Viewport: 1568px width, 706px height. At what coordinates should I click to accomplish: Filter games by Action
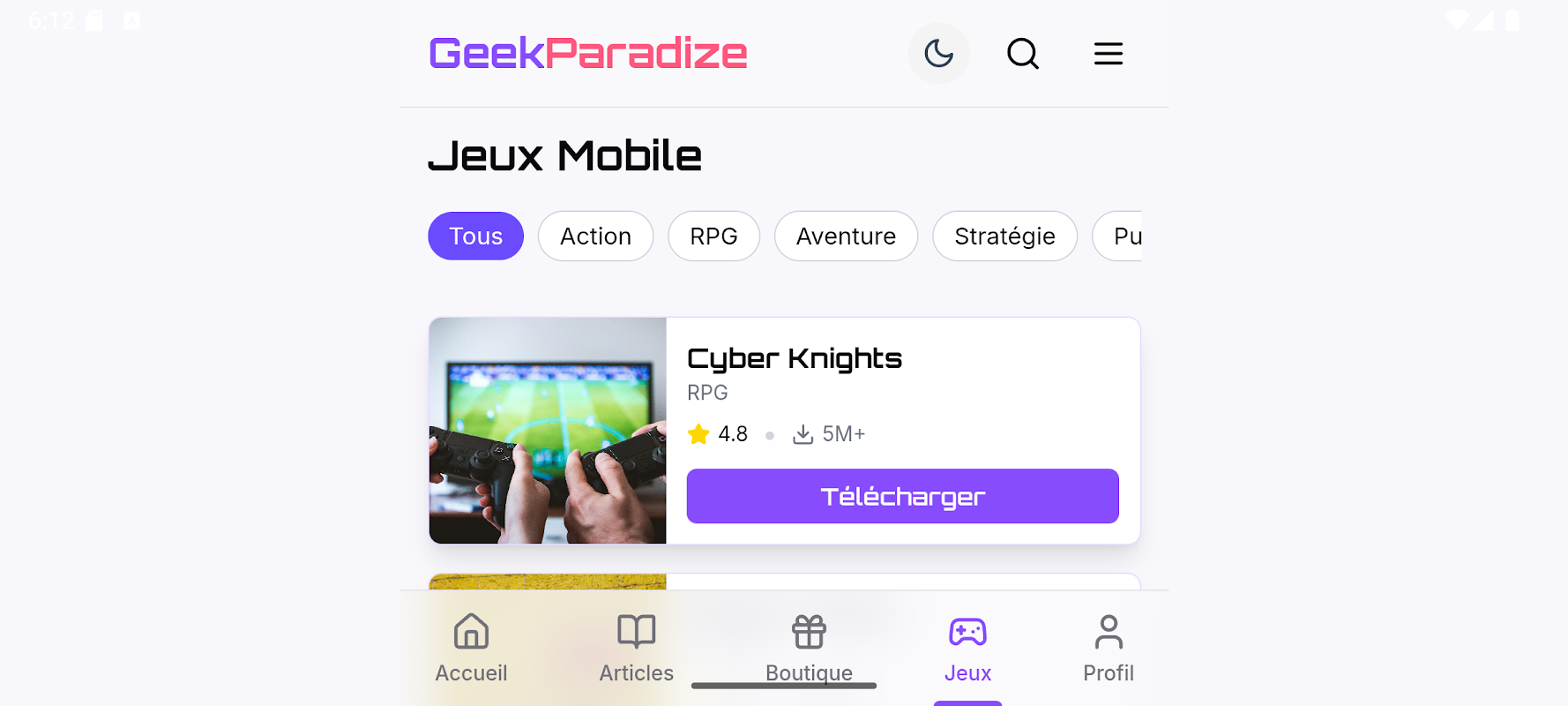click(x=595, y=236)
